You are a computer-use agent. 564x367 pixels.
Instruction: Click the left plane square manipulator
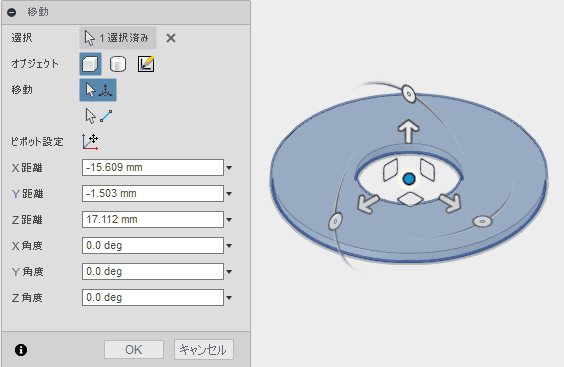click(x=390, y=169)
